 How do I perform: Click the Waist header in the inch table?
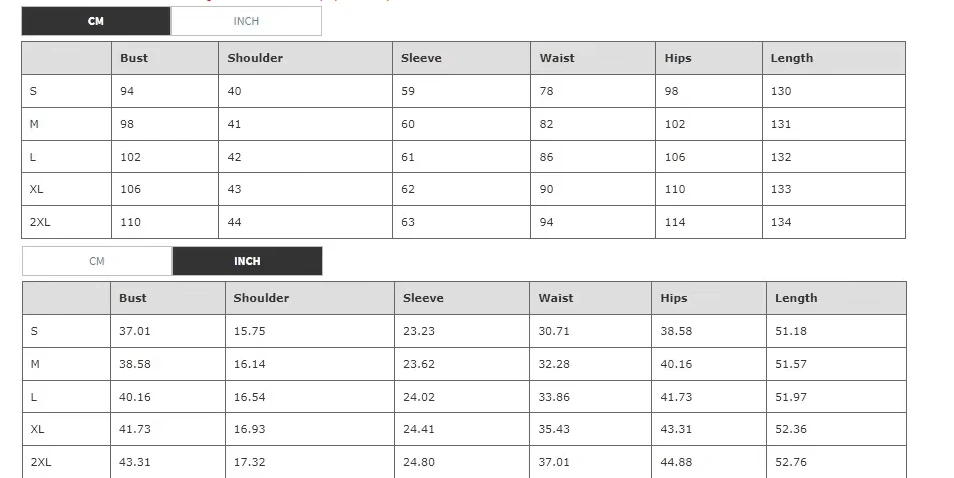[x=556, y=298]
